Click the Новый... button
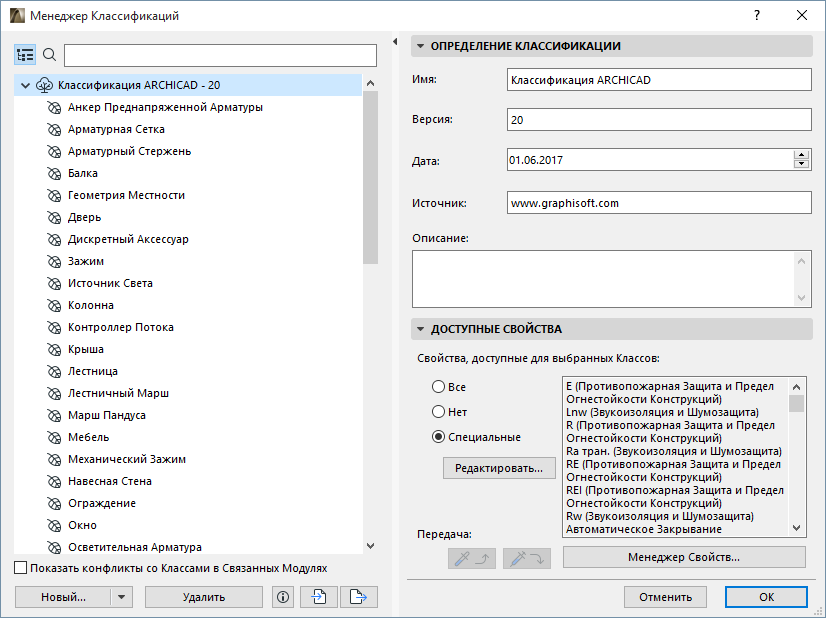 click(x=63, y=597)
